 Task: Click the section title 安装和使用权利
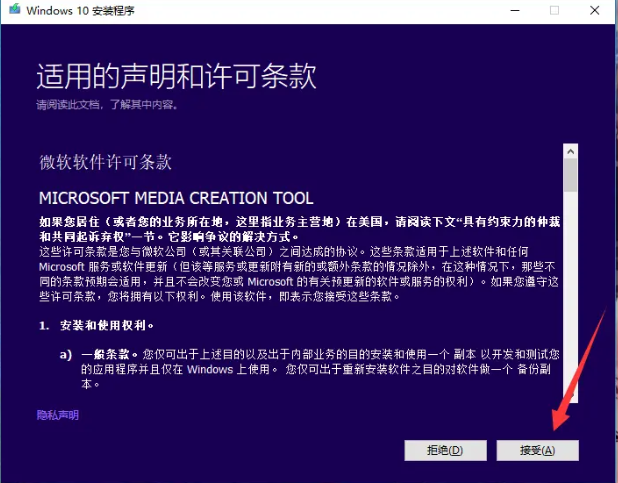pyautogui.click(x=106, y=325)
